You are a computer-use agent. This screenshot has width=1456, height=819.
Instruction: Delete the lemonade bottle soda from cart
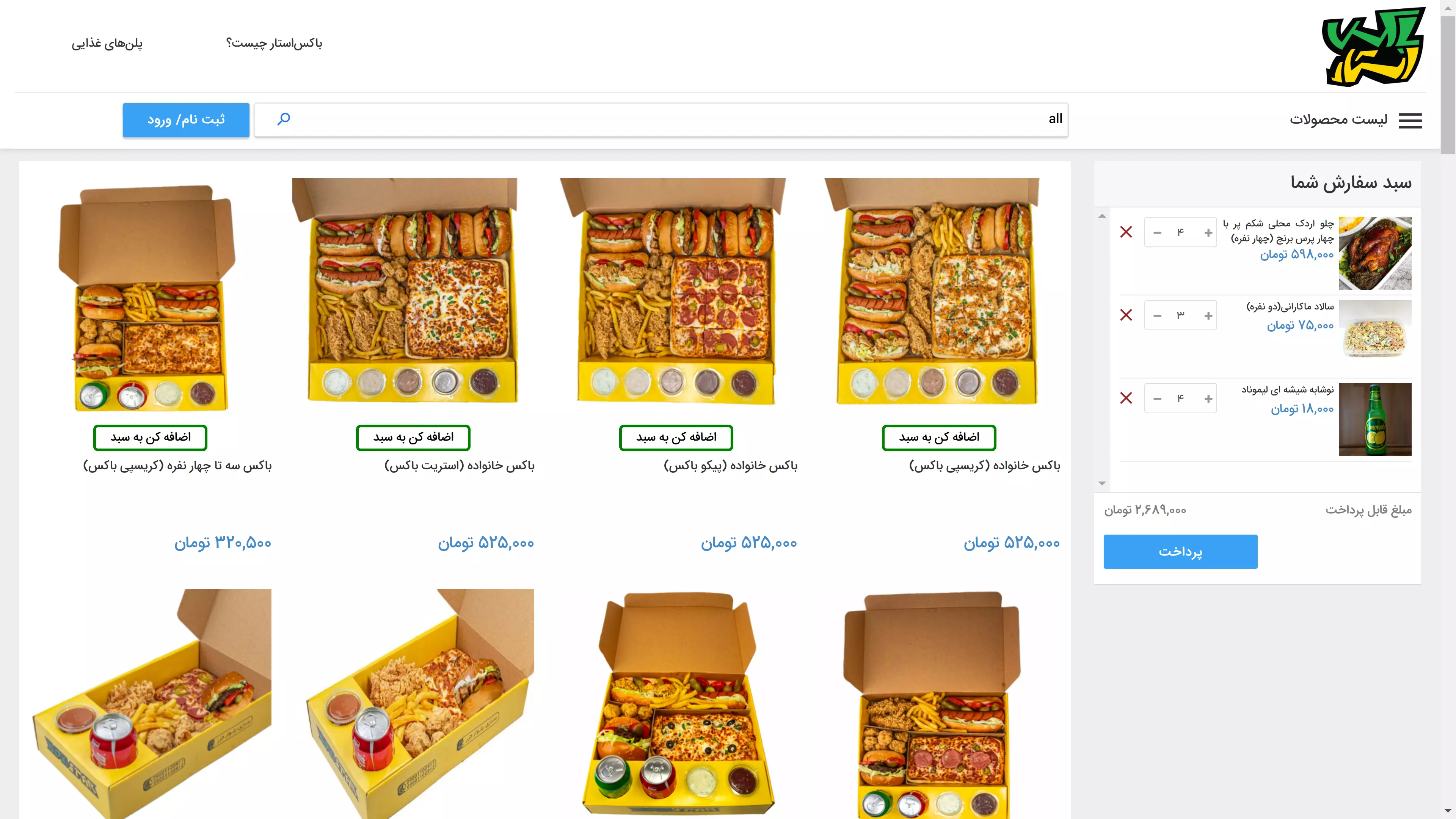(1126, 398)
